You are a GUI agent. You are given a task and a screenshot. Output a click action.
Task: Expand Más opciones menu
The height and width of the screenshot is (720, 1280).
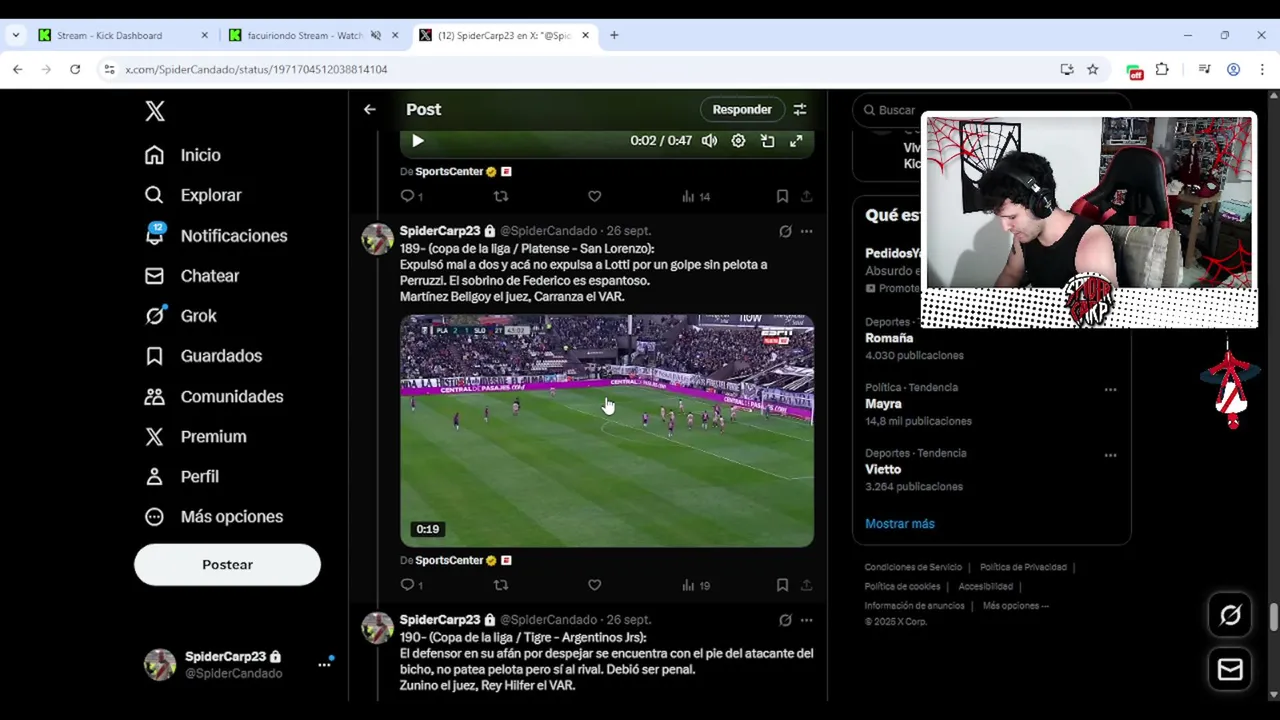(214, 517)
